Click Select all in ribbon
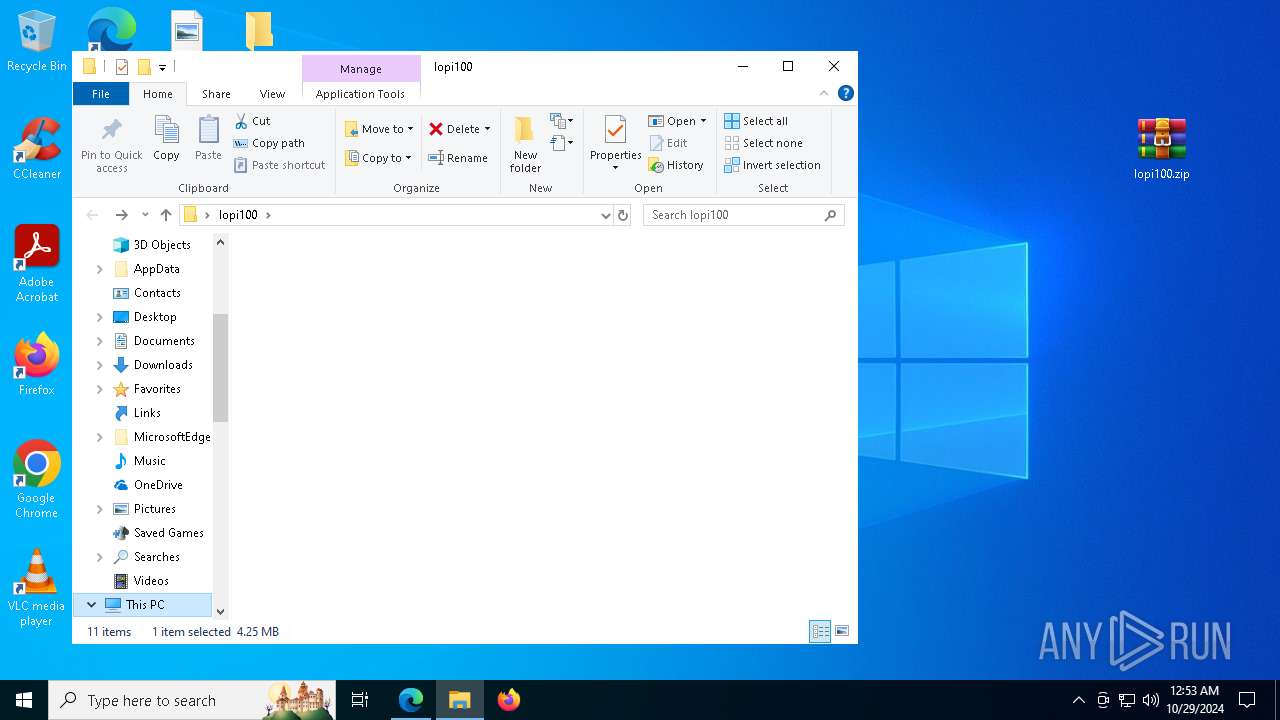Viewport: 1280px width, 720px height. coord(756,121)
